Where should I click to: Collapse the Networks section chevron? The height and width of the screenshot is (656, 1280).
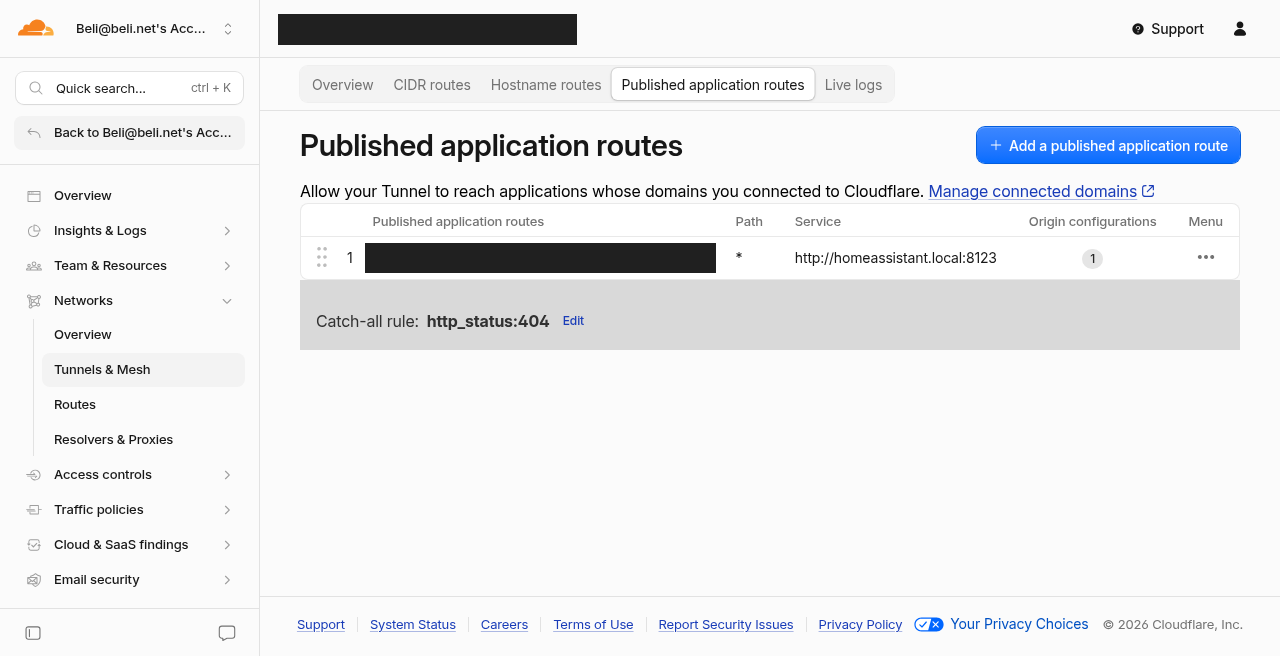pos(227,301)
